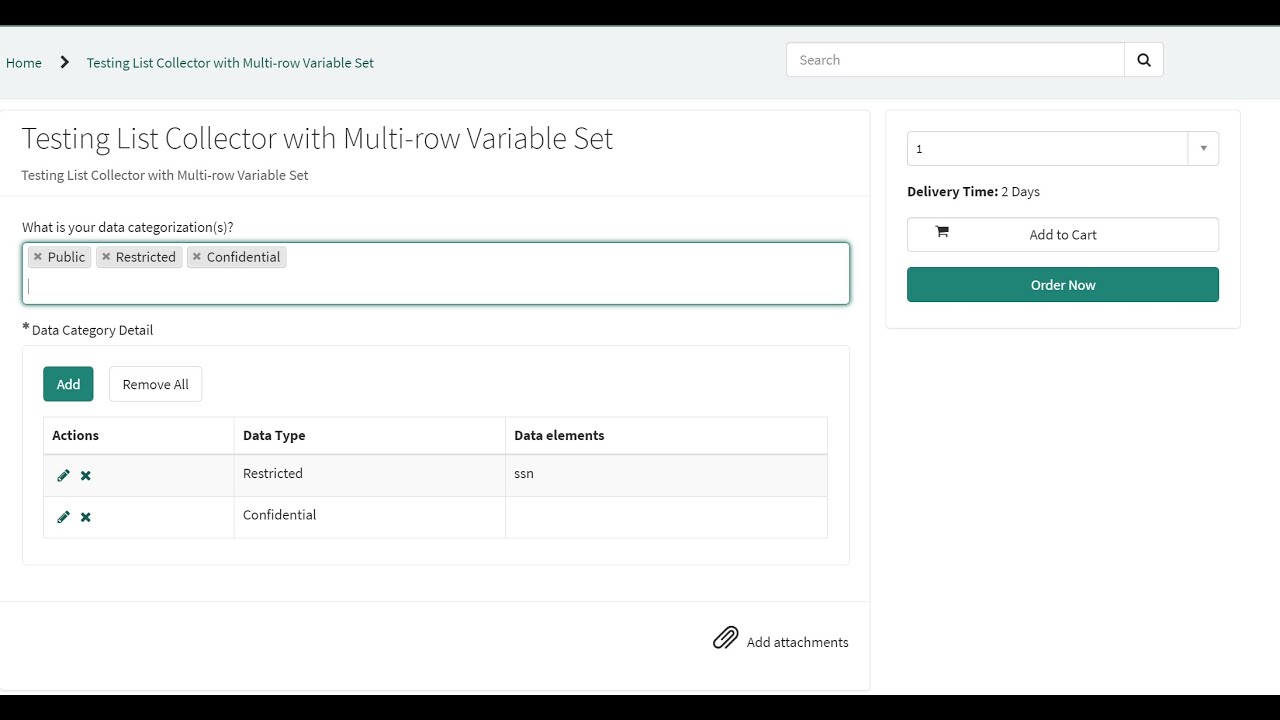Screen dimensions: 1280x720
Task: Edit the Restricted row using its pencil icon
Action: coord(63,475)
